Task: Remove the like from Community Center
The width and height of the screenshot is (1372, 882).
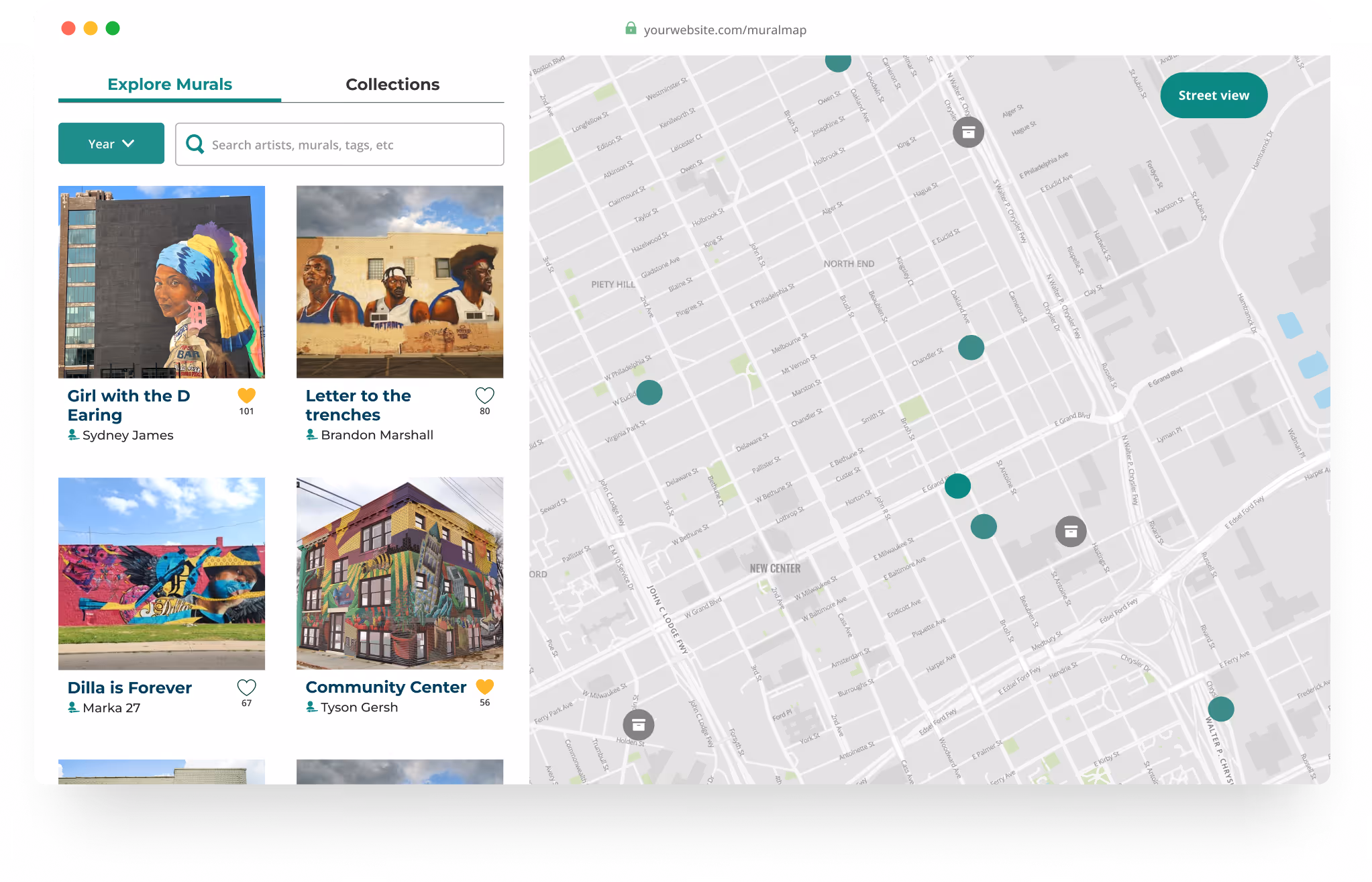Action: pyautogui.click(x=484, y=687)
